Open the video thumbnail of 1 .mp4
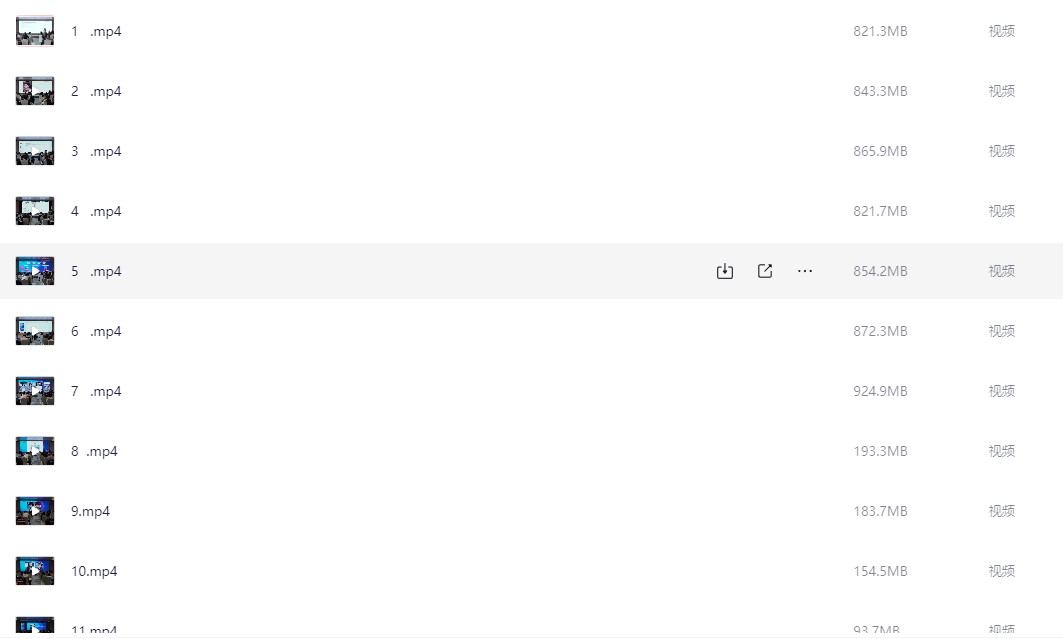This screenshot has height=639, width=1063. coord(35,31)
